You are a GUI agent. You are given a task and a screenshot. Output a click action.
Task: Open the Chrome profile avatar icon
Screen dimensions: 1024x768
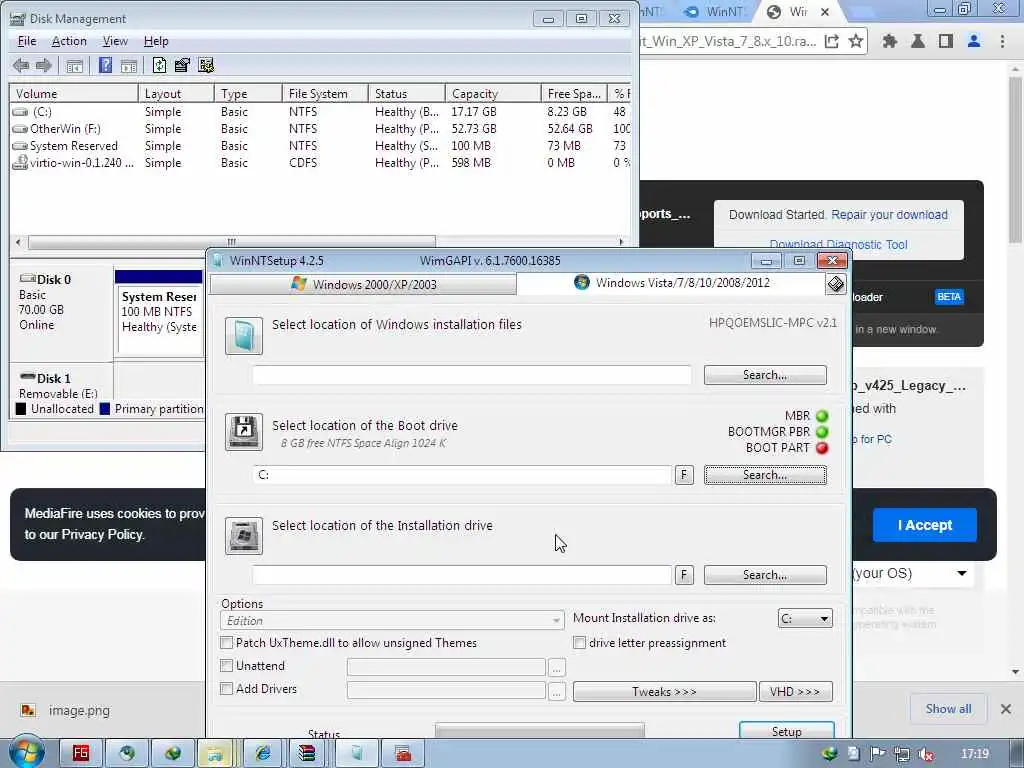point(974,42)
